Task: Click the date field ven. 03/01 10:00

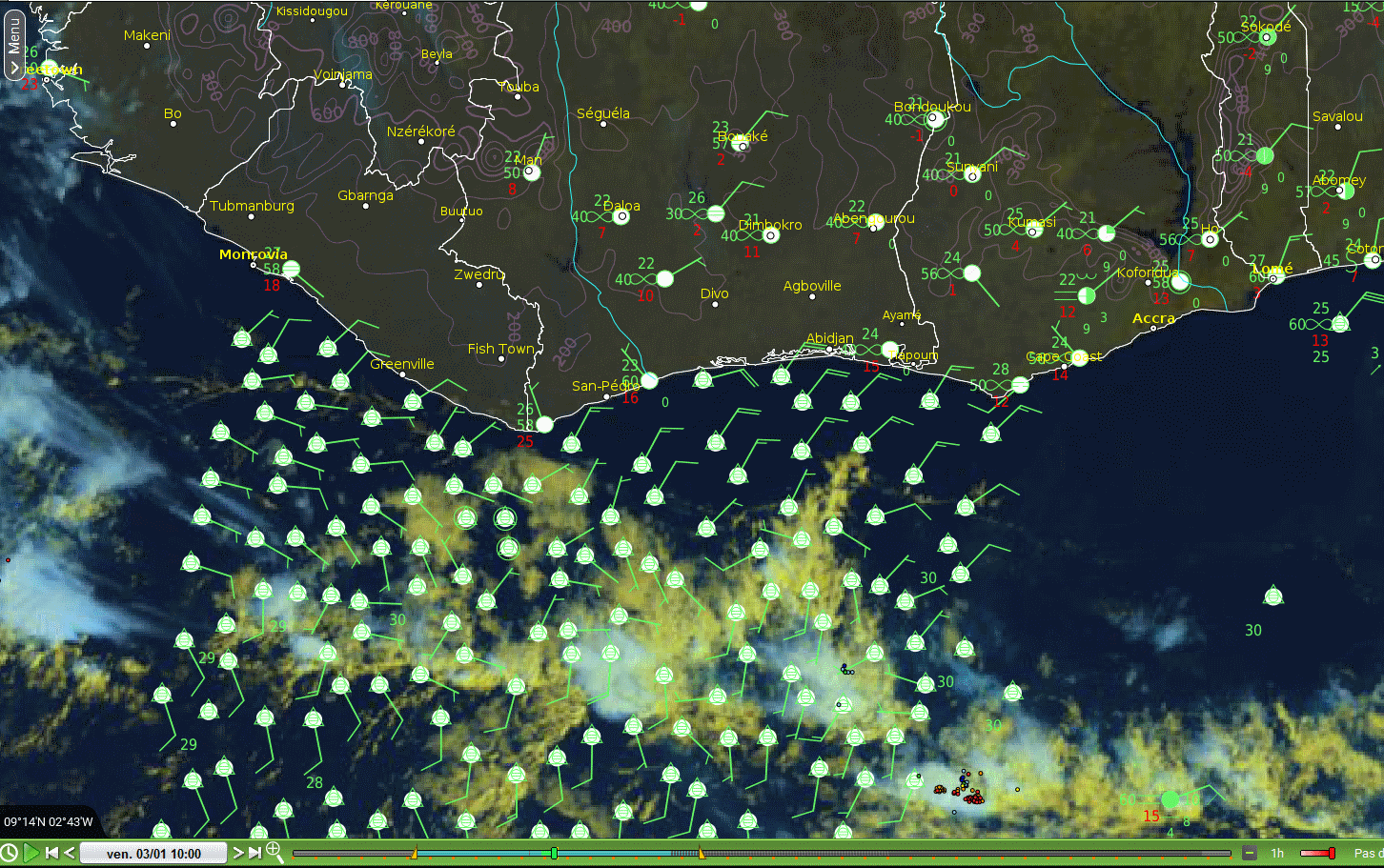Action: [x=153, y=854]
